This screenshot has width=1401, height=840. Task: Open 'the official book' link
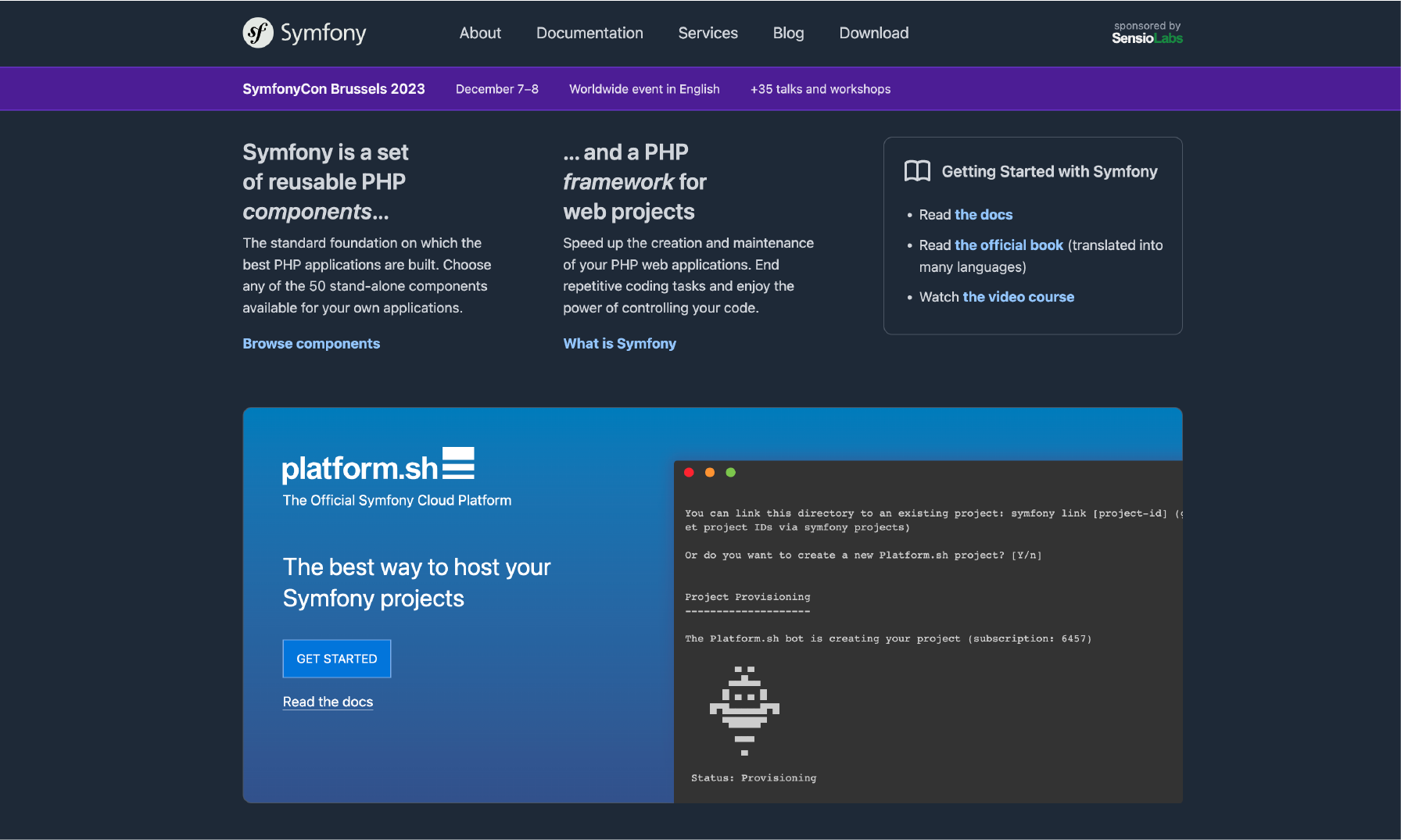(1009, 245)
